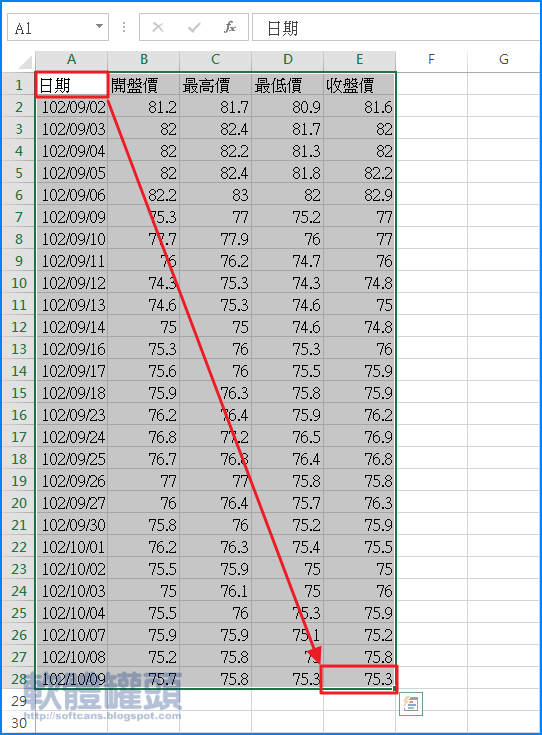The image size is (542, 735).
Task: Select the column D header
Action: (x=287, y=60)
